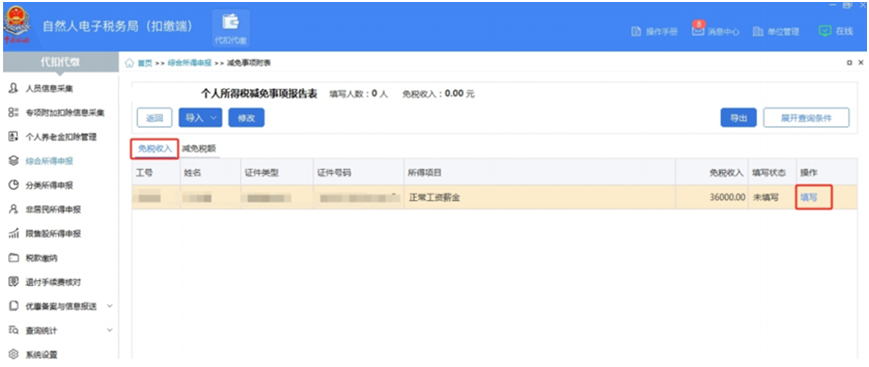Open 消息中心 with the red badge

coord(715,30)
